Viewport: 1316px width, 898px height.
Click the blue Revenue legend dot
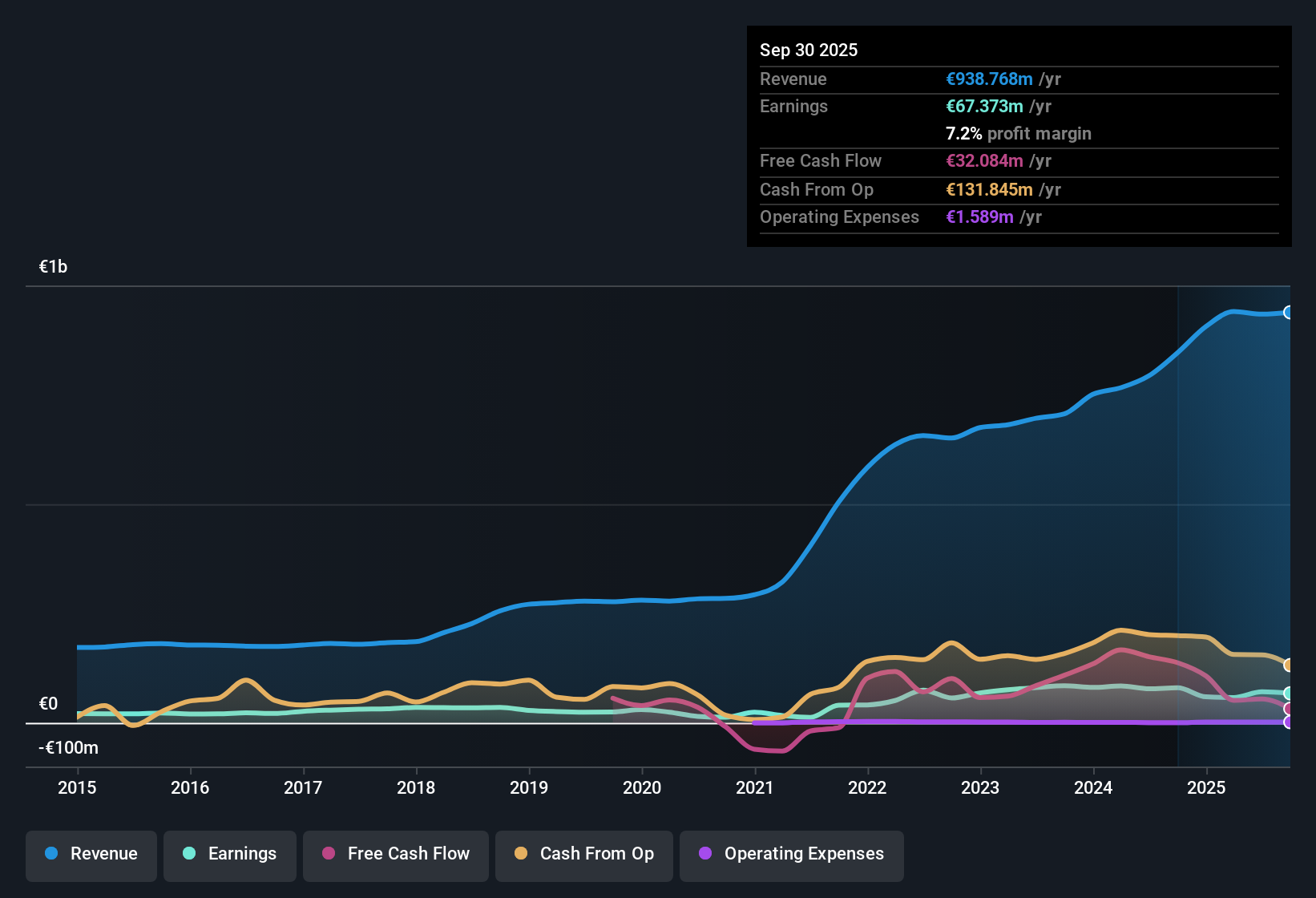(x=50, y=854)
